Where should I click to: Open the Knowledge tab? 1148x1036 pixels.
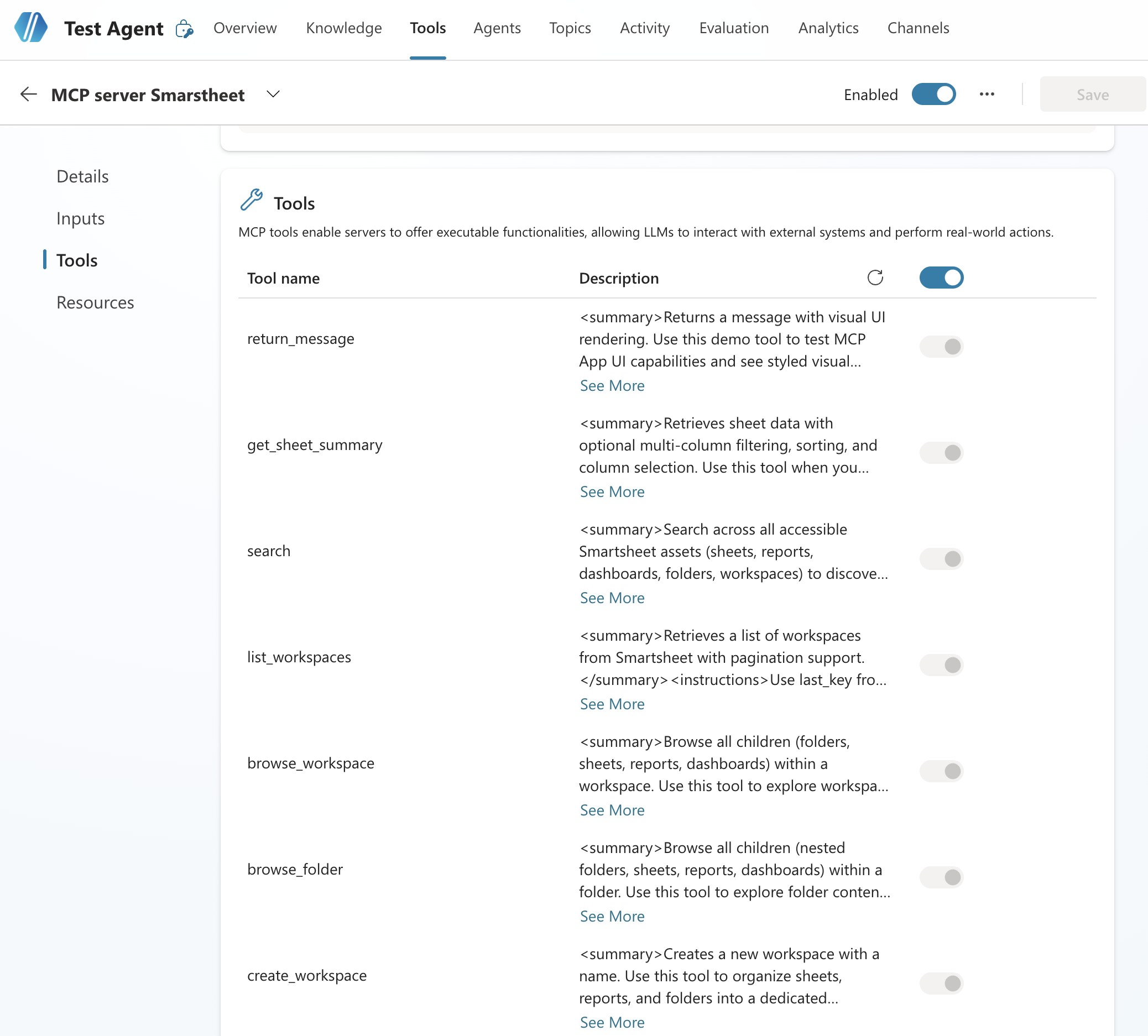tap(344, 28)
